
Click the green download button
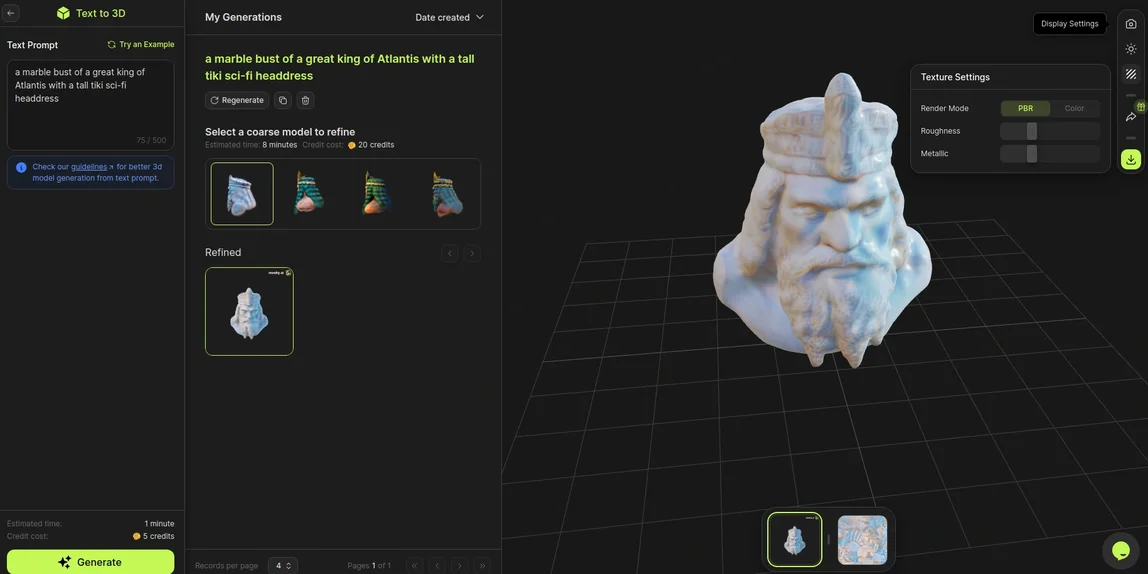(1130, 160)
